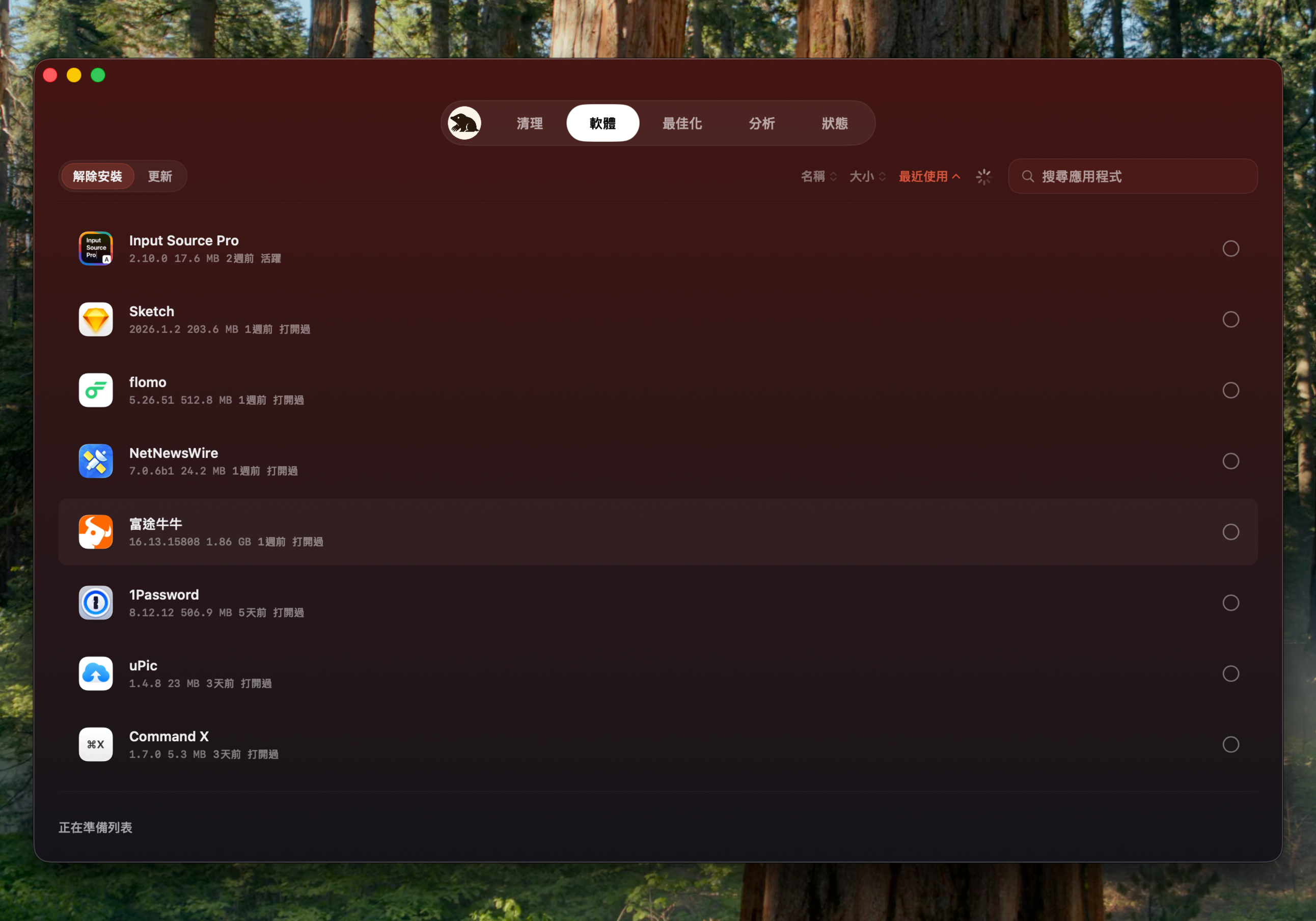Click the magnifier icon in the search box
The width and height of the screenshot is (1316, 921).
1028,177
